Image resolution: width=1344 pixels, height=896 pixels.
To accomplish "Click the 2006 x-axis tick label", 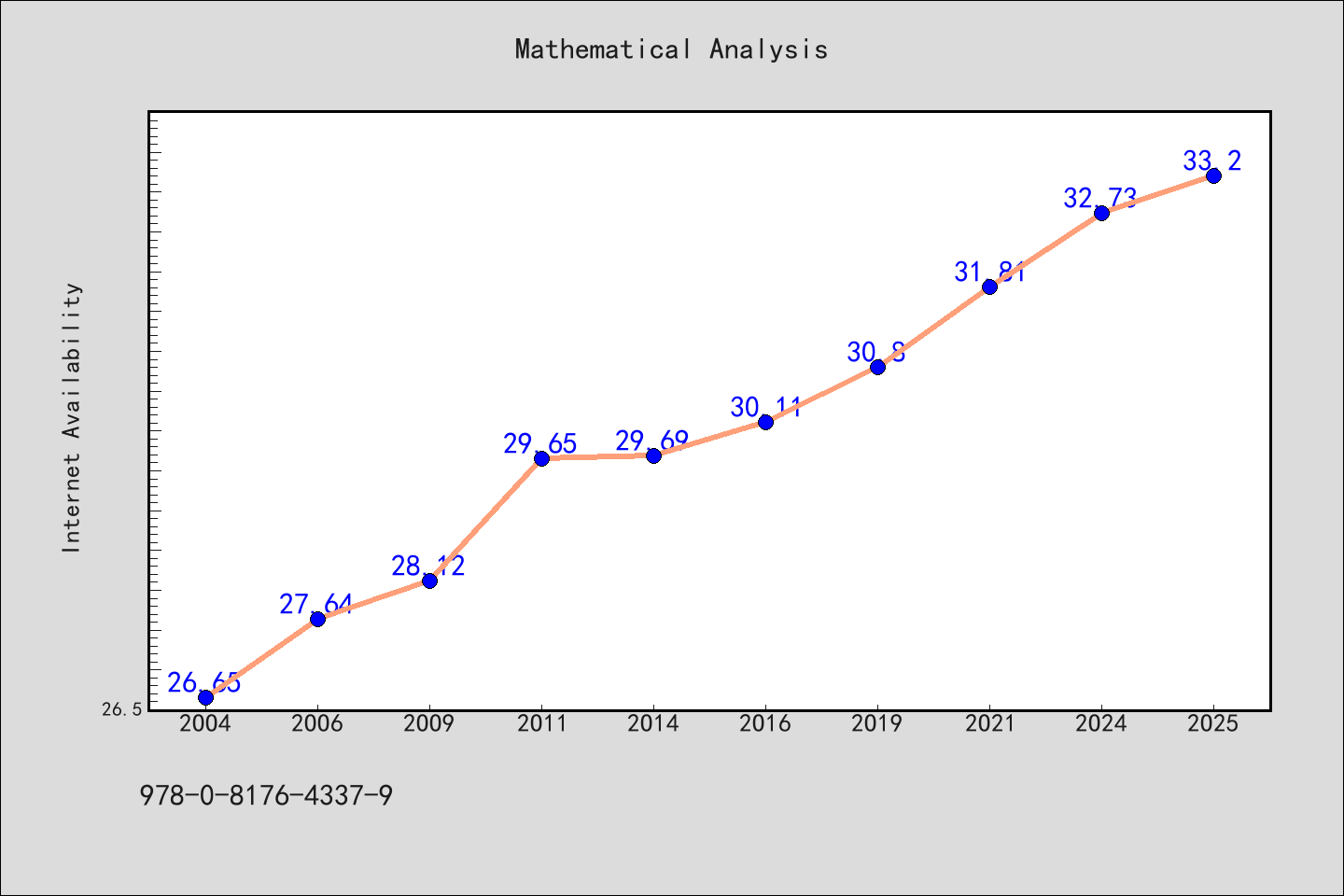I will point(317,724).
